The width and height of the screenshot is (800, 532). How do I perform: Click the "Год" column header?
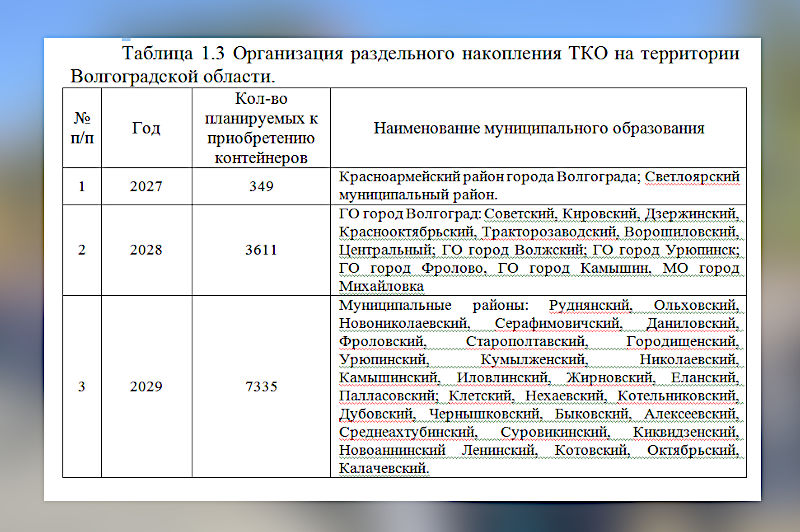[145, 128]
